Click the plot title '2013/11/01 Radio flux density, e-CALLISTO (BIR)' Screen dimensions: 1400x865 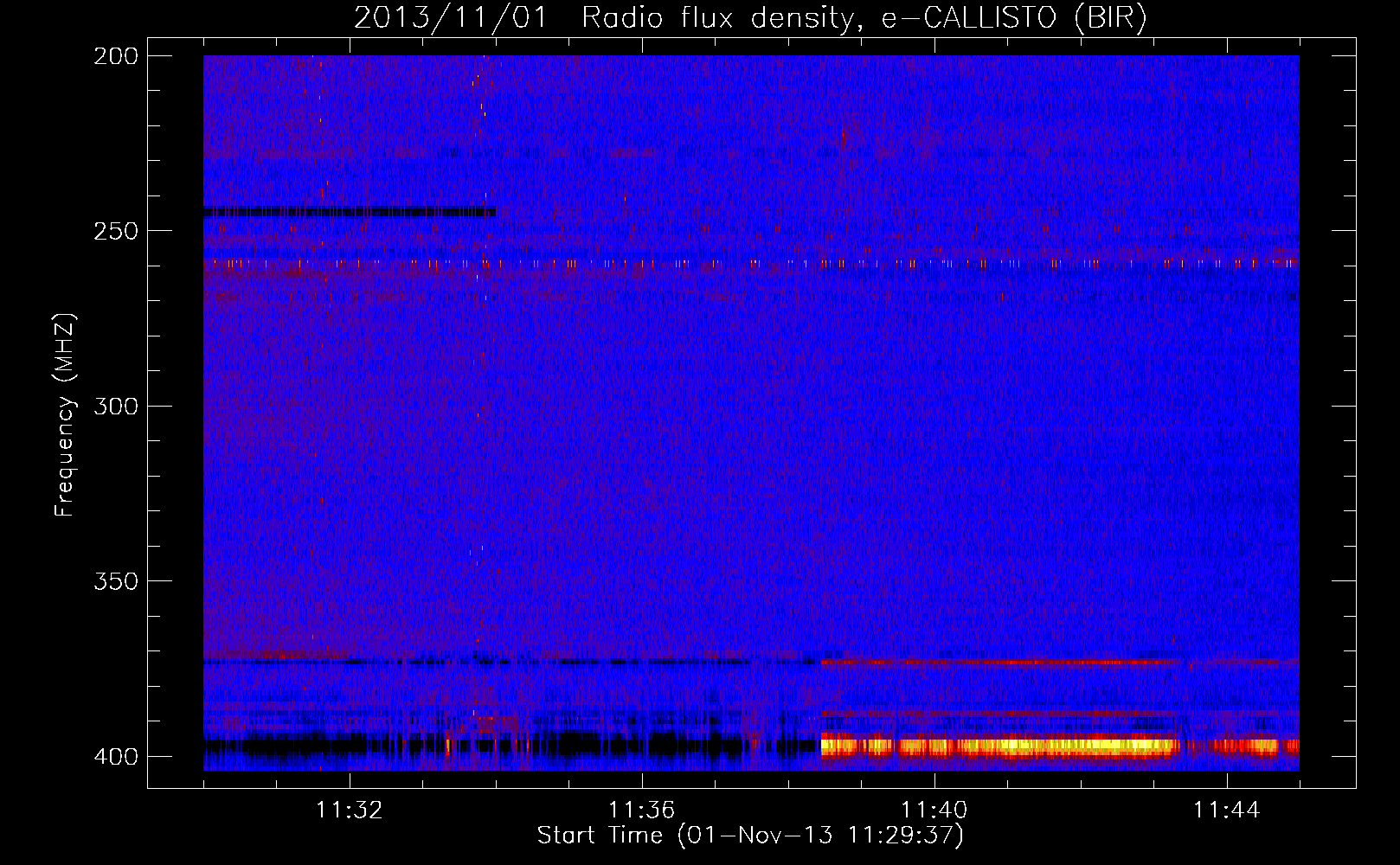[750, 17]
